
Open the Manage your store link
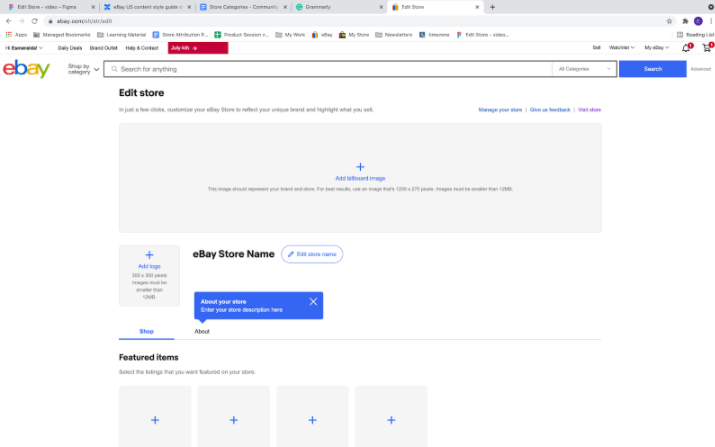pos(500,109)
